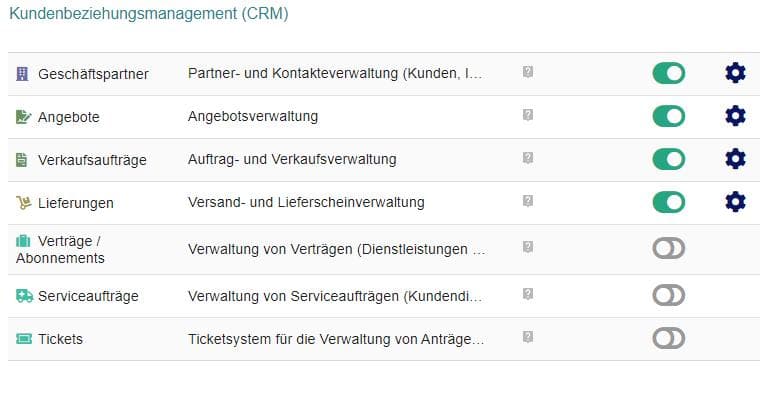Click help icon in Verträge / Abonnements row
768x409 pixels.
click(528, 247)
